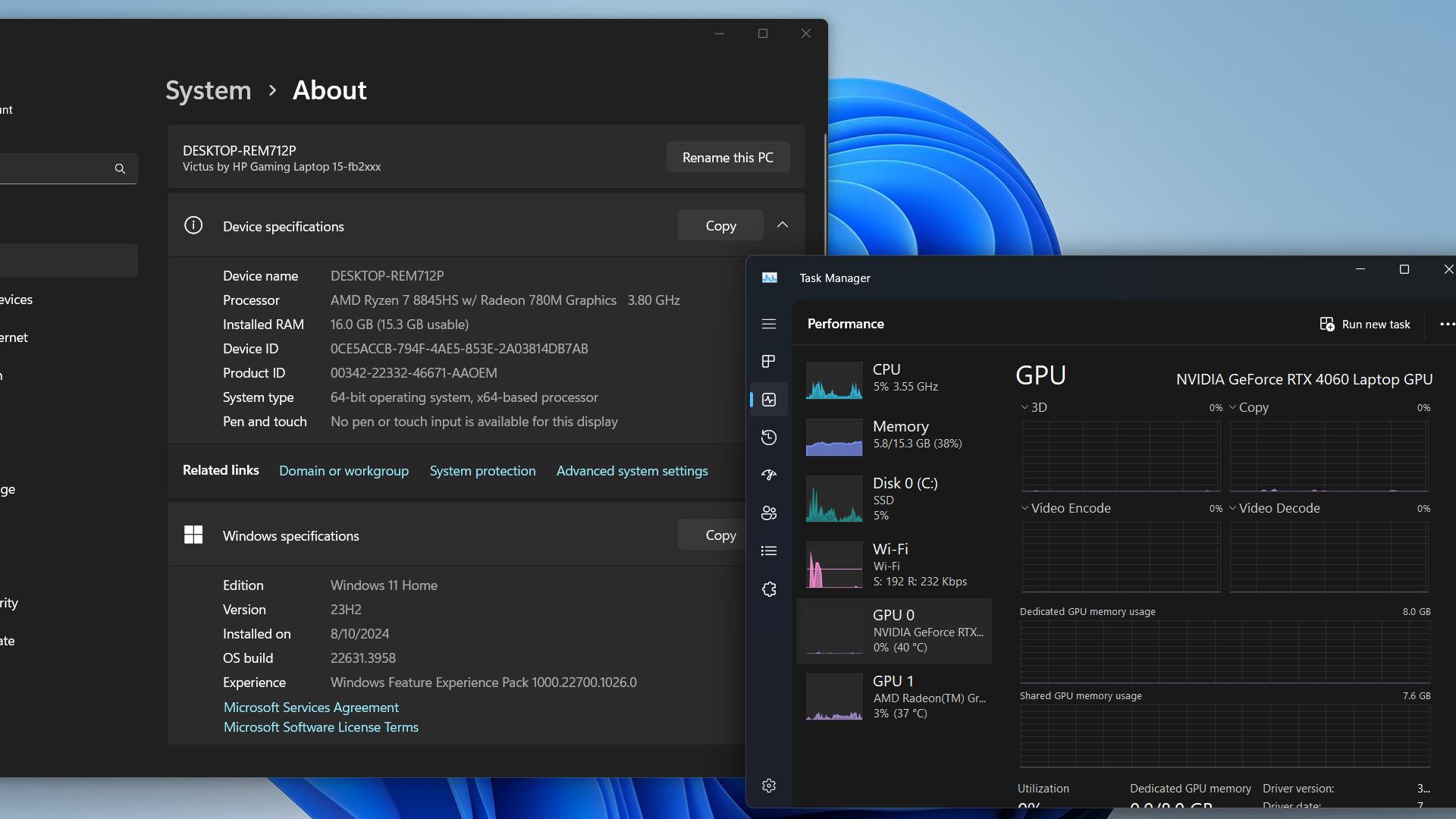Click the Product ID value 00342-22332-46671-AAOEM
The width and height of the screenshot is (1456, 819).
(x=413, y=373)
